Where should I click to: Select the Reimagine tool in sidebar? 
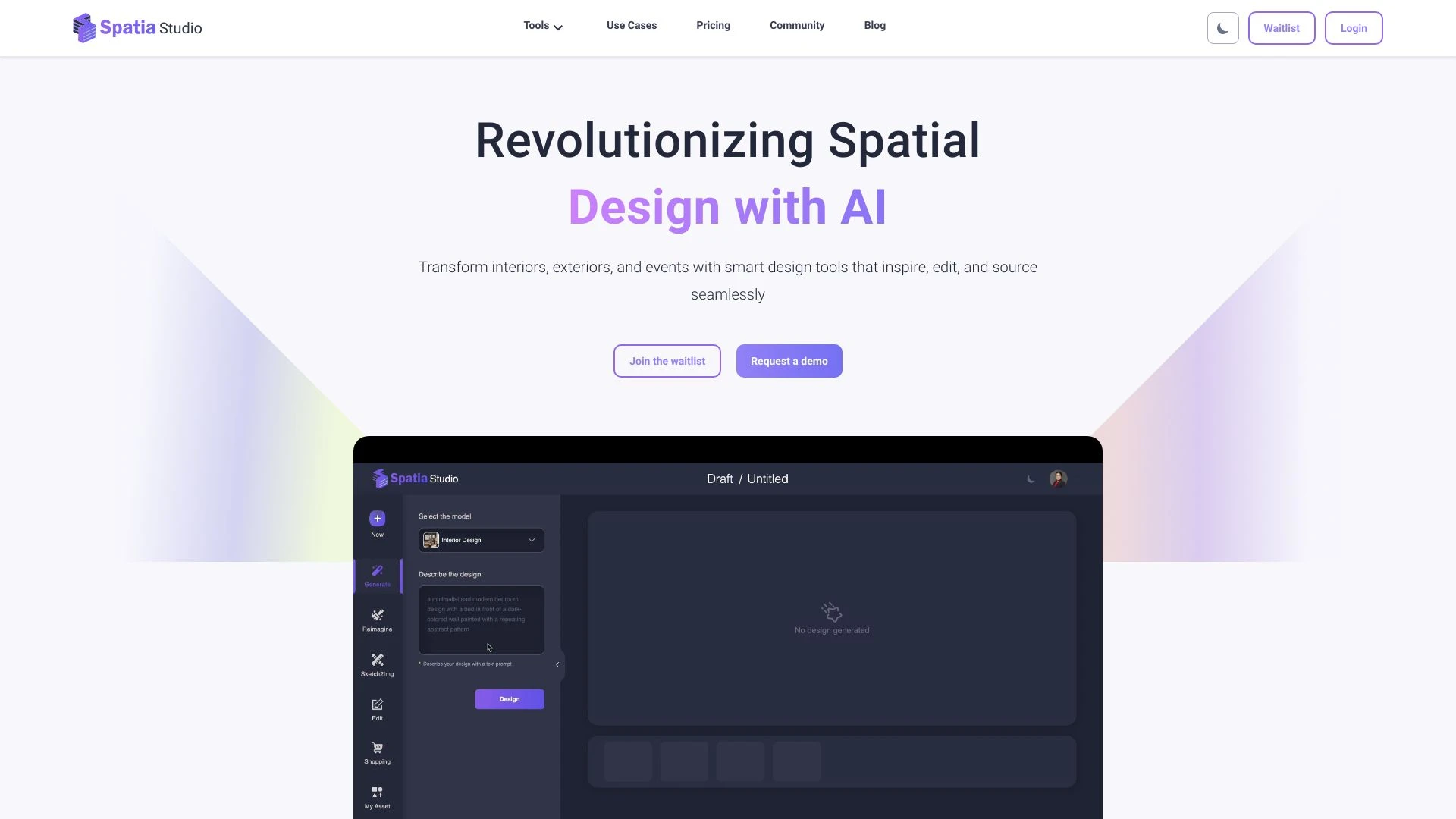[378, 620]
